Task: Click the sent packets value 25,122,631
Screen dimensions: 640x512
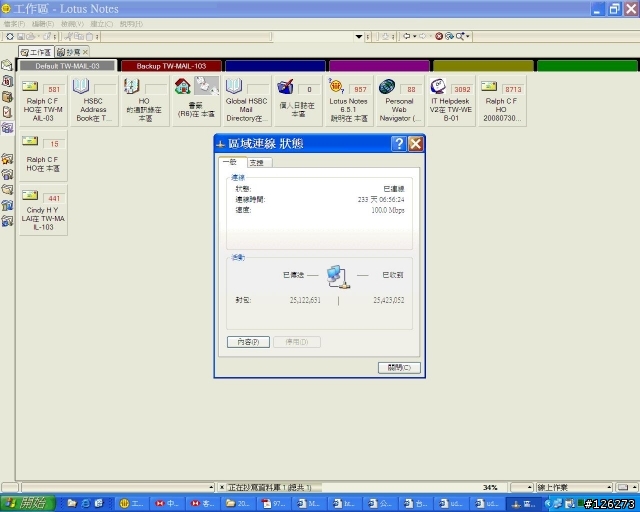Action: pos(305,300)
